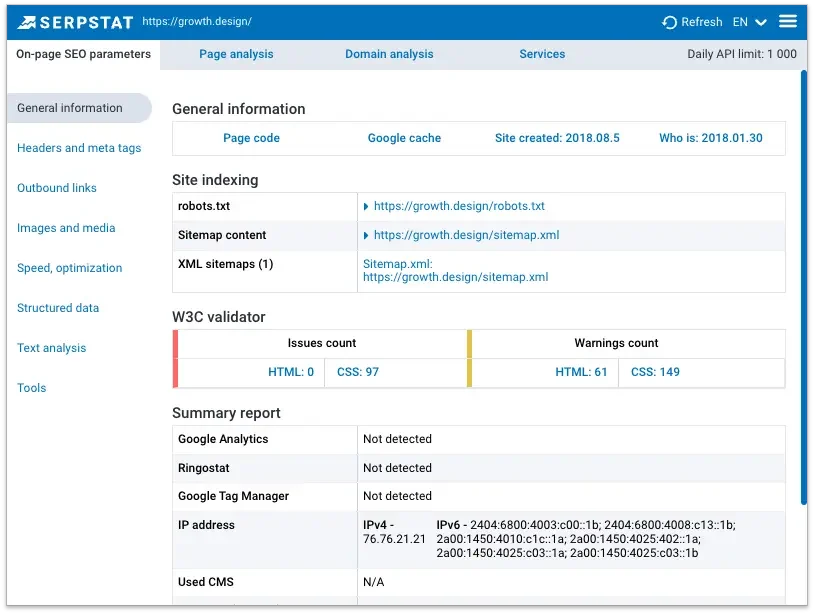
Task: Select Structured data in sidebar
Action: [x=58, y=307]
